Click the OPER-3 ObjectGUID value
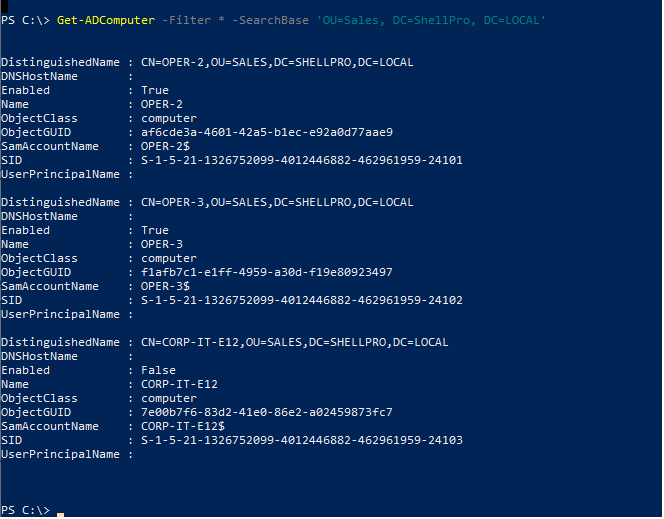 pyautogui.click(x=267, y=272)
